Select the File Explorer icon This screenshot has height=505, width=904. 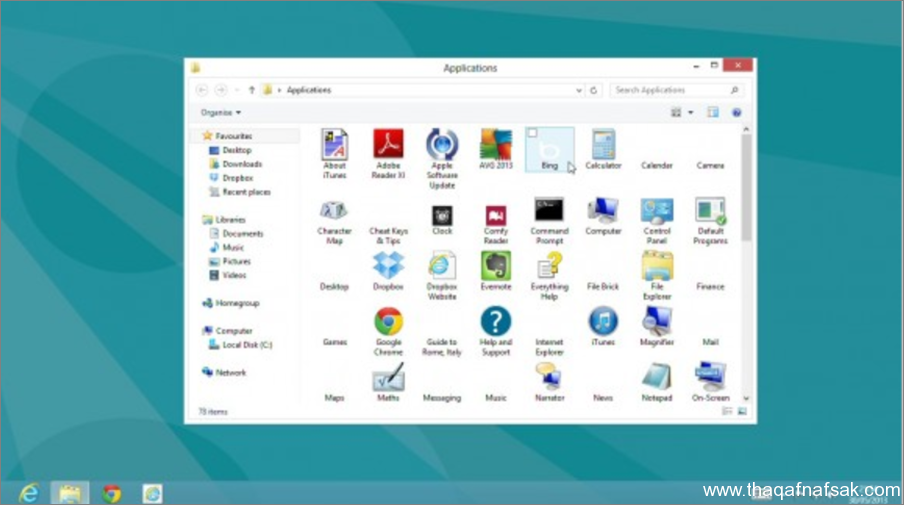click(x=657, y=266)
